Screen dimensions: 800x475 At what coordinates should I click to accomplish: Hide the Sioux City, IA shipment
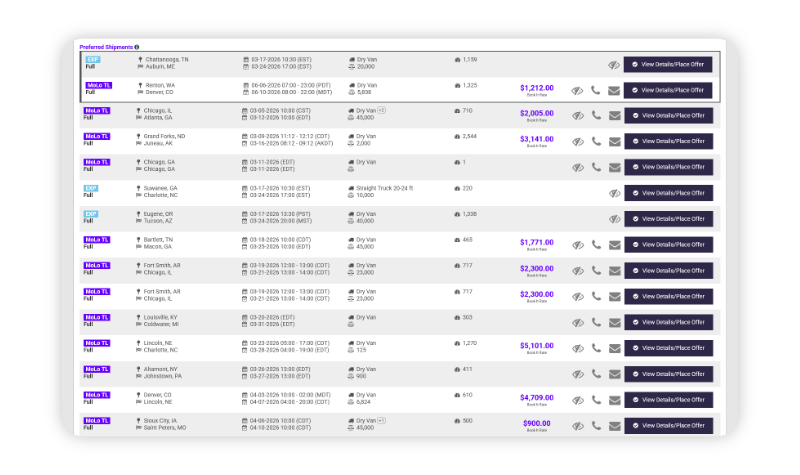coord(578,426)
